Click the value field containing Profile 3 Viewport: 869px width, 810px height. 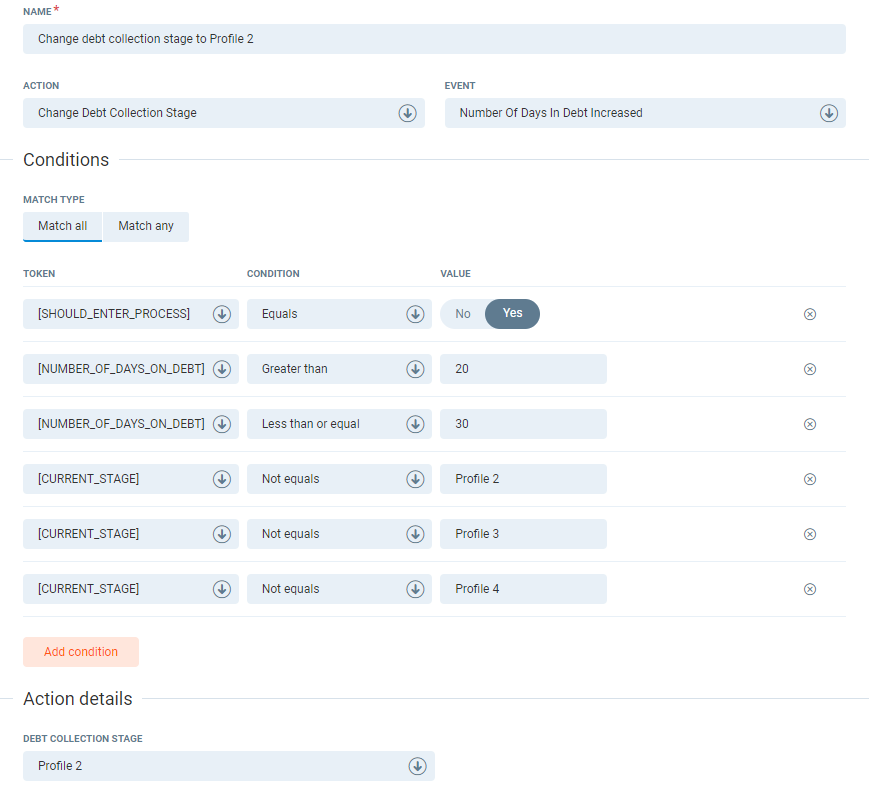523,534
